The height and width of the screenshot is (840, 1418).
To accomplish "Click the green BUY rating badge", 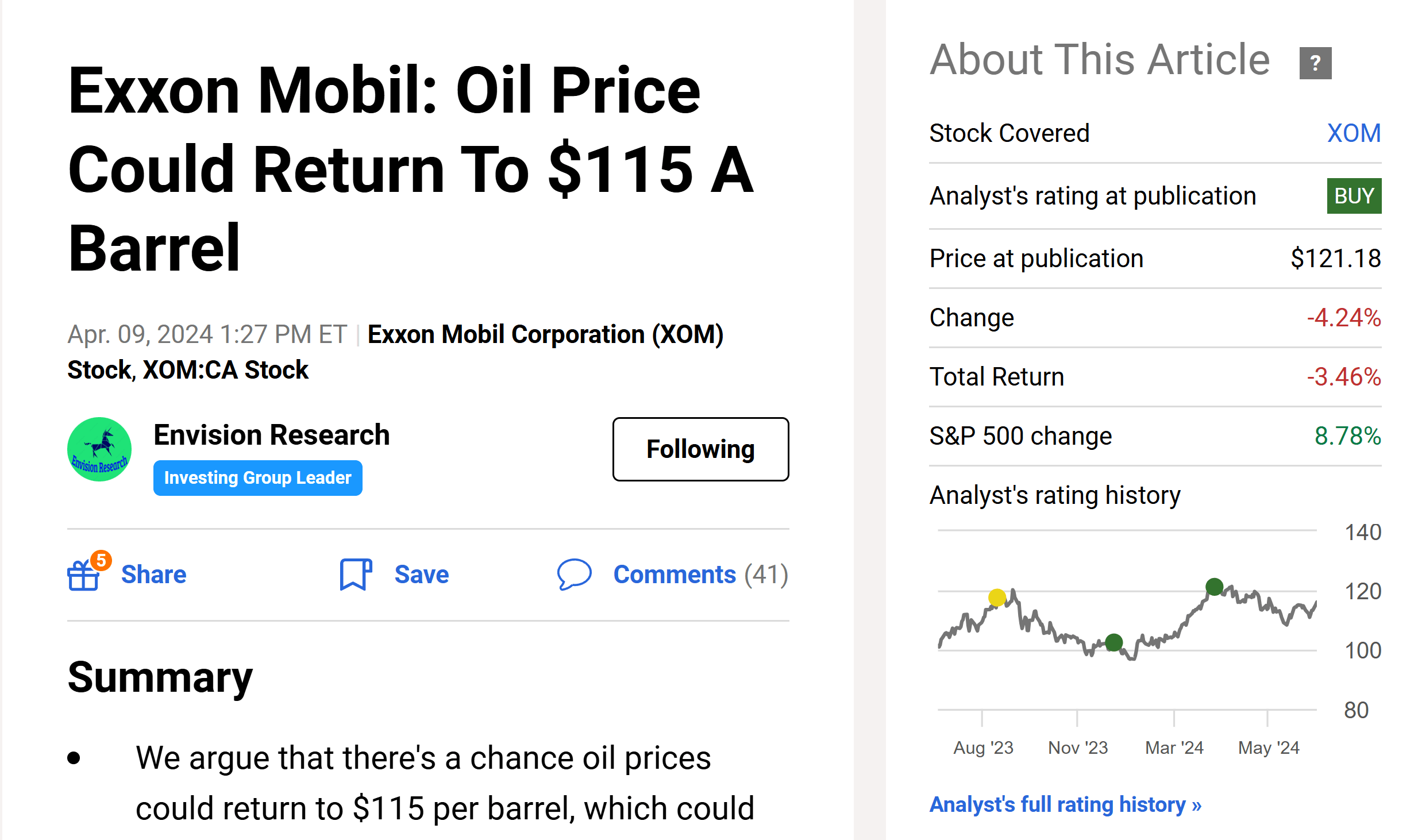I will pyautogui.click(x=1354, y=196).
